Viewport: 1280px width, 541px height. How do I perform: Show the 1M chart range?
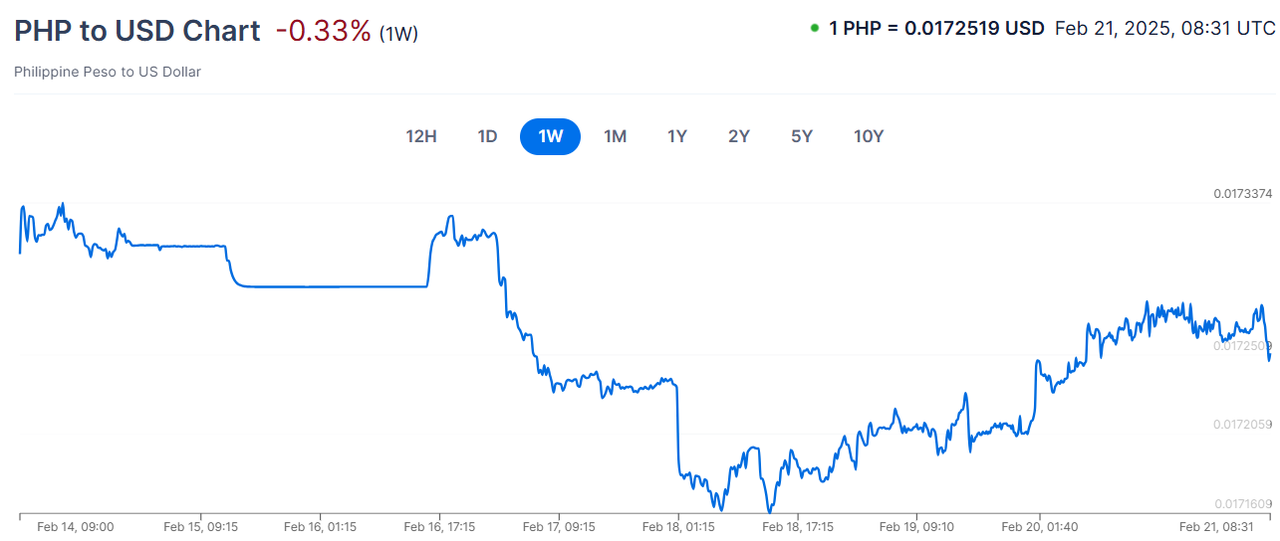point(615,137)
